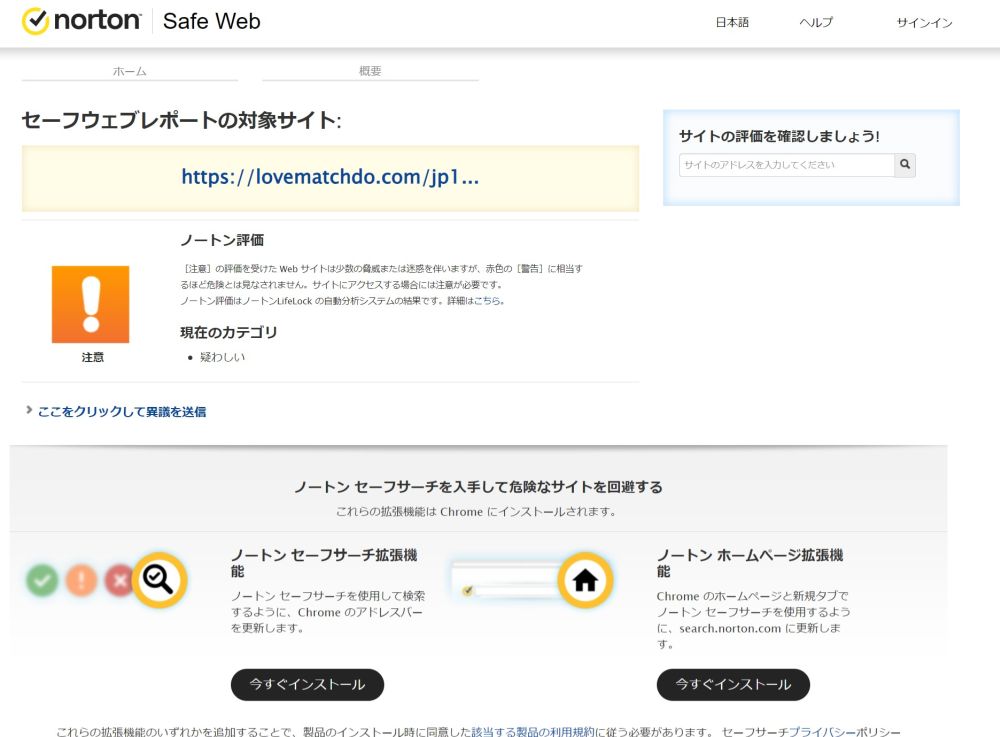
Task: Open the ヘルプ menu
Action: (814, 20)
